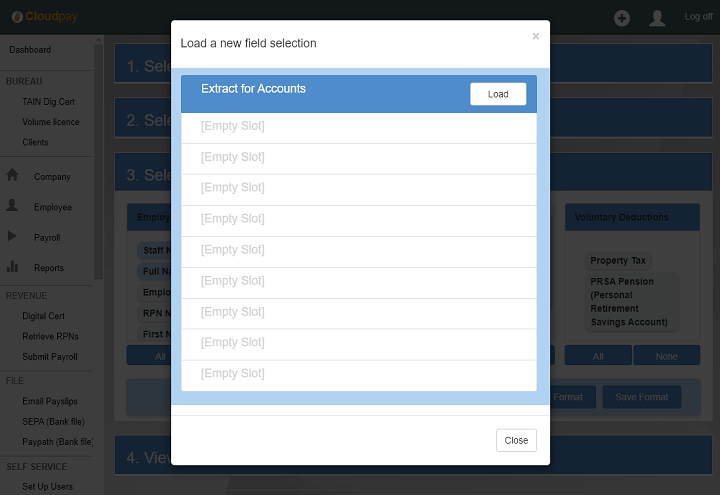
Task: Select the first Empty Slot row
Action: click(x=358, y=127)
